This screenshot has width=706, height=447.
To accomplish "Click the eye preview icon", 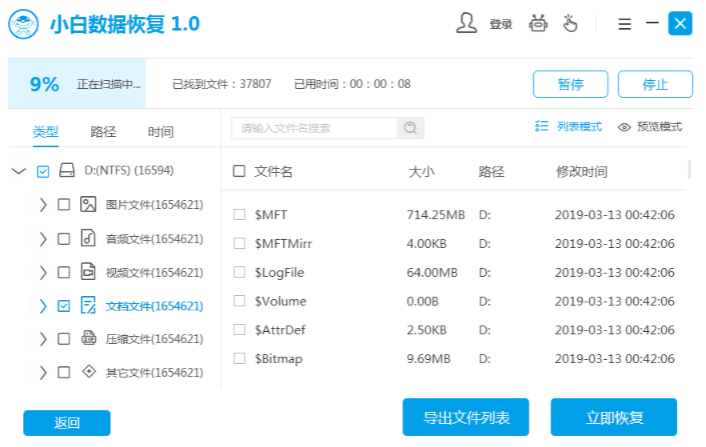I will 624,127.
